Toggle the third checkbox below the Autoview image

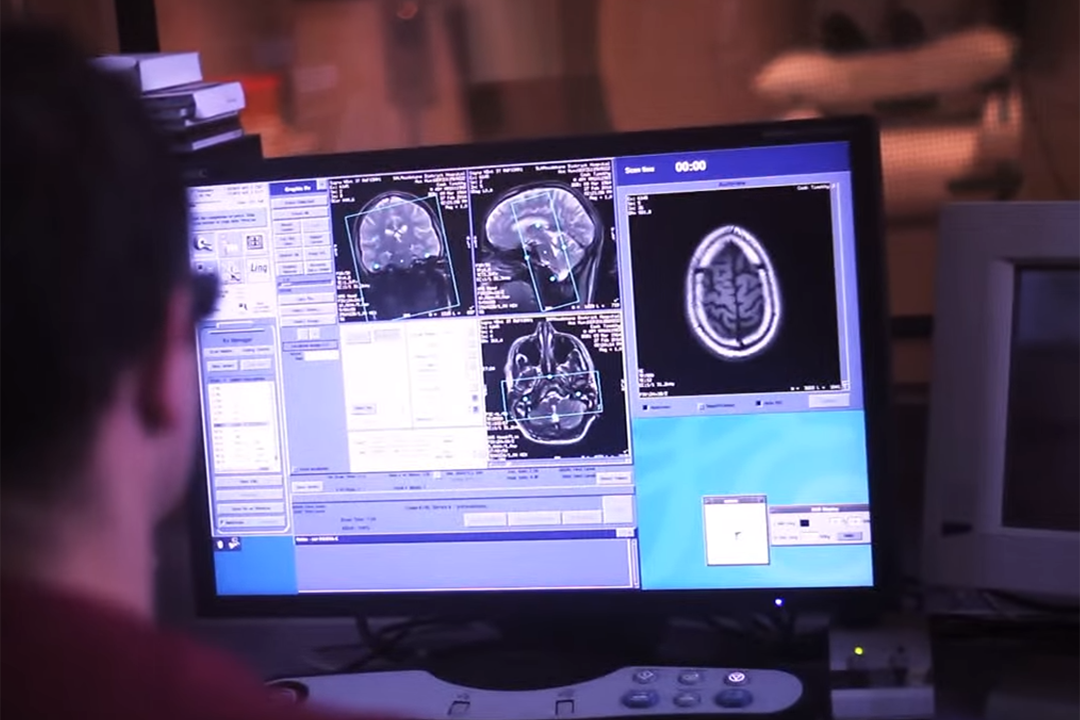click(x=758, y=404)
